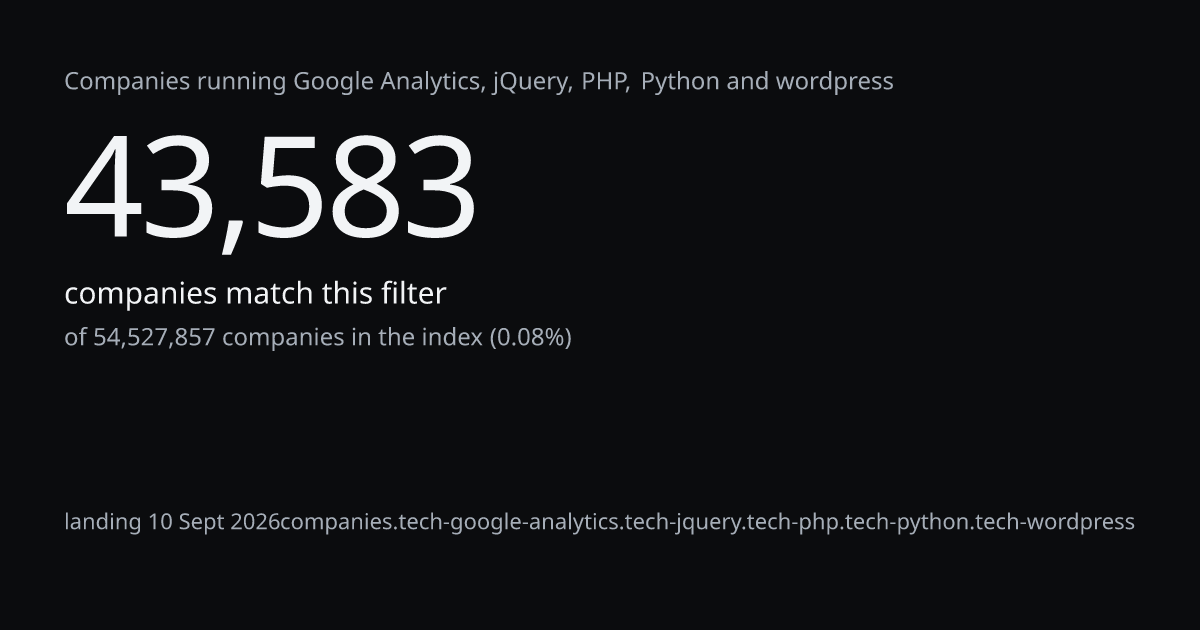
Task: Click 'PHP,' in the heading line
Action: [x=605, y=82]
